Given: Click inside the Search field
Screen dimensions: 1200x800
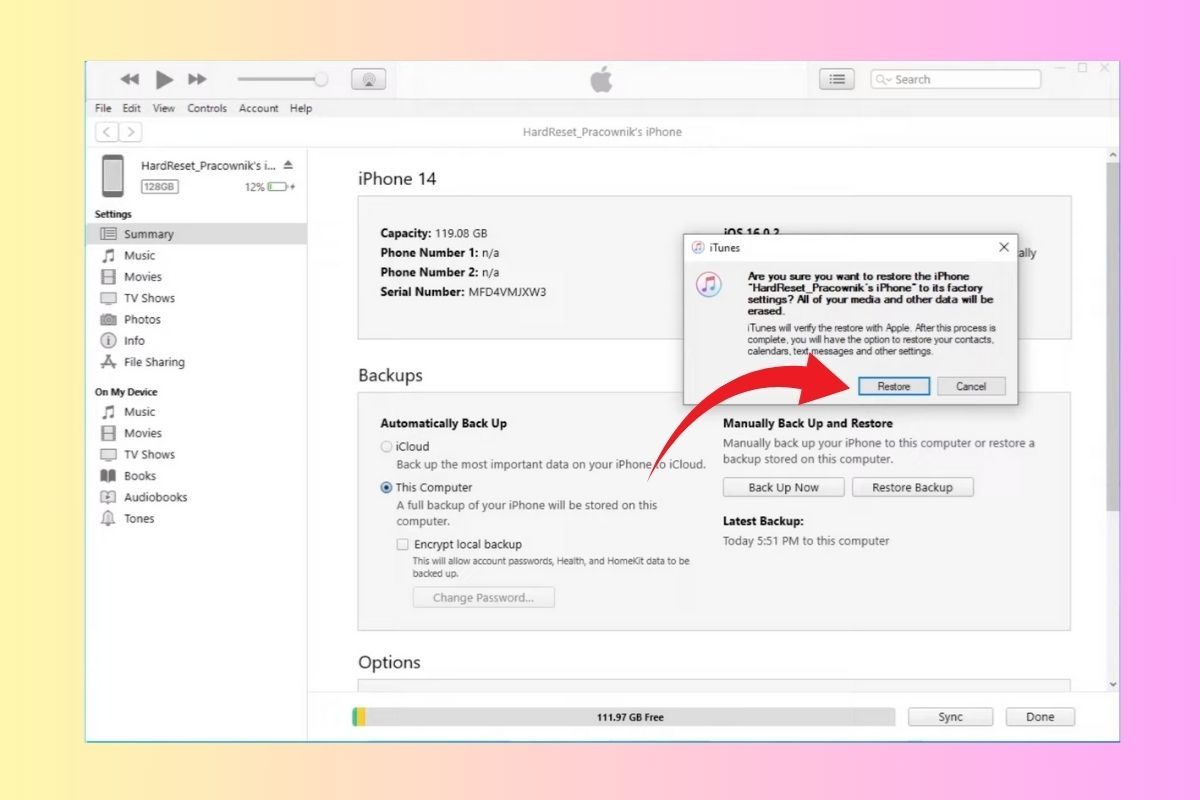Looking at the screenshot, I should tap(955, 79).
